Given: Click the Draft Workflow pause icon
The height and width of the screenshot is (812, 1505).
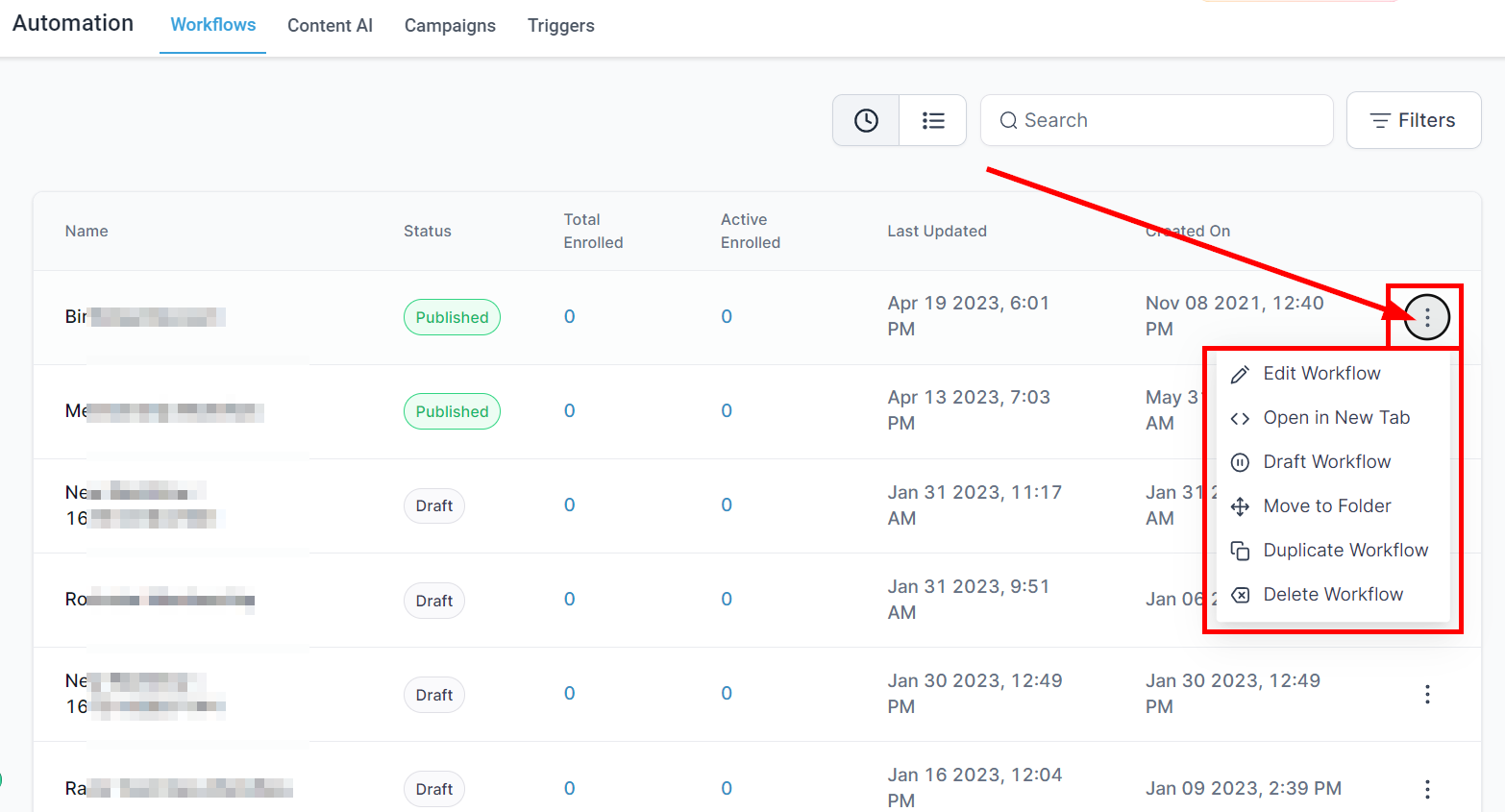Looking at the screenshot, I should (x=1241, y=462).
